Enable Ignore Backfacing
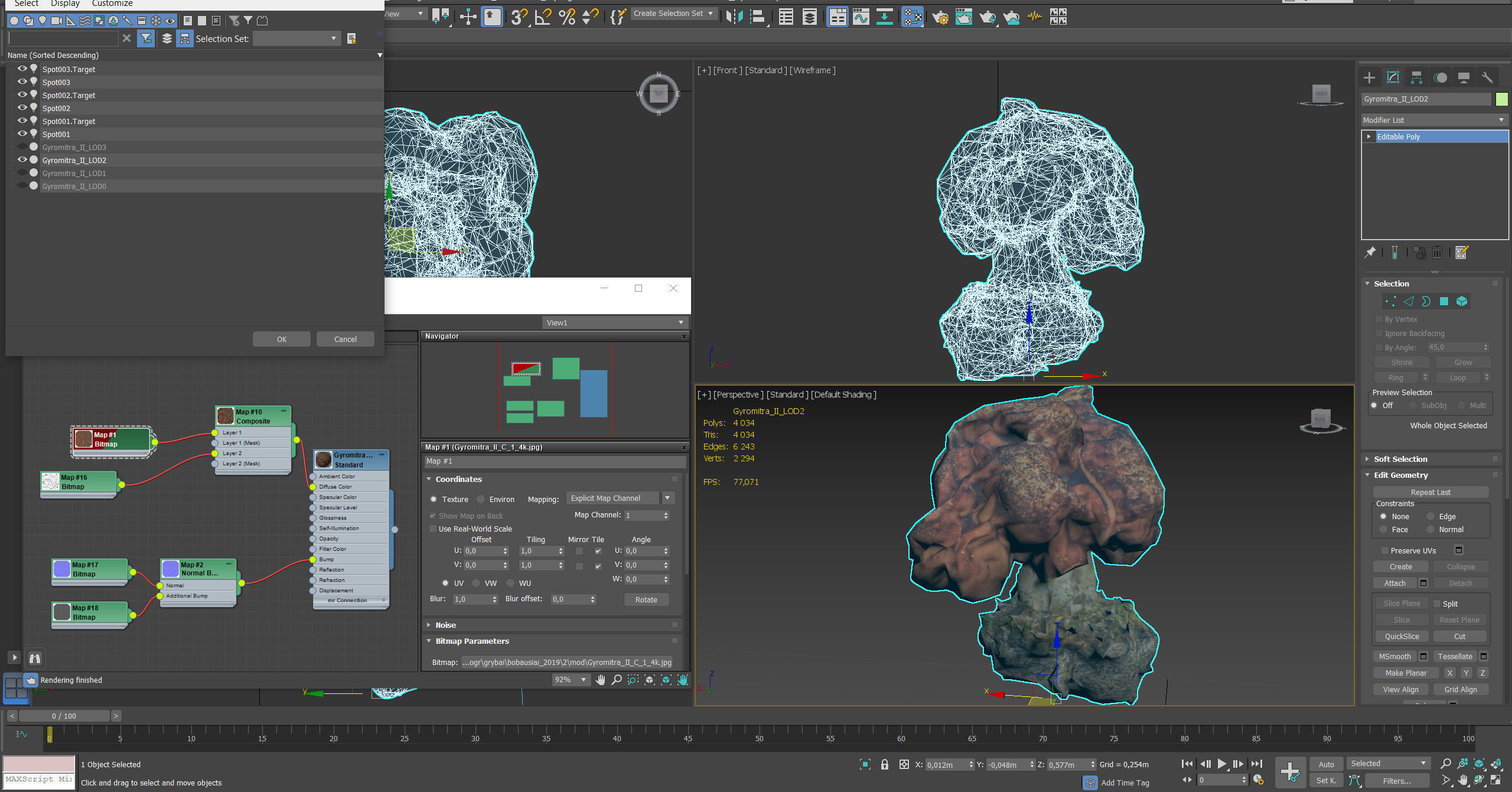Viewport: 1512px width, 792px height. tap(1379, 334)
